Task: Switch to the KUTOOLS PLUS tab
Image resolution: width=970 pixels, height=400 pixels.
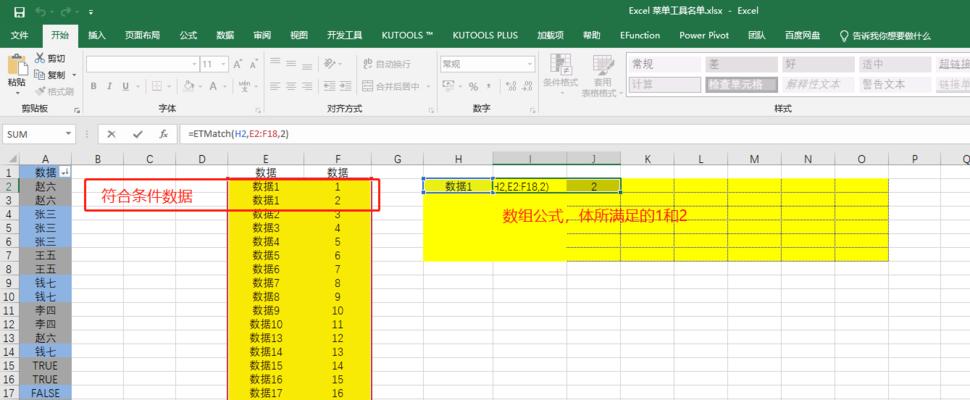Action: click(485, 35)
